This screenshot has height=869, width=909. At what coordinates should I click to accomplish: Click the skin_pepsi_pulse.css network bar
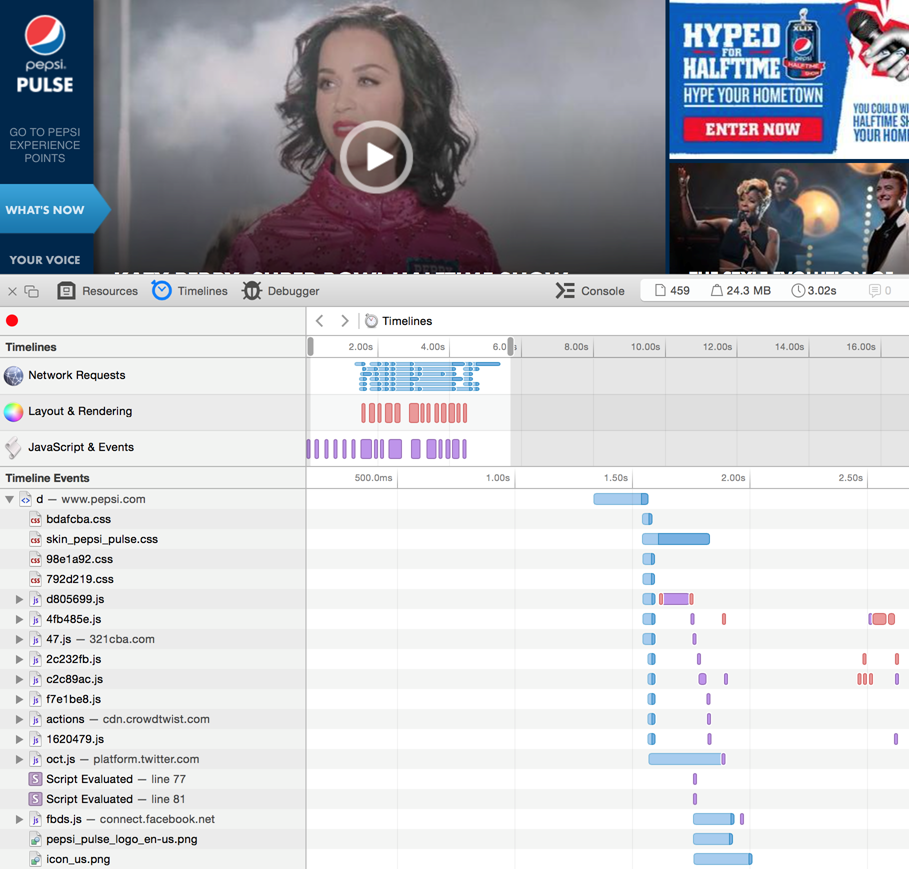676,539
